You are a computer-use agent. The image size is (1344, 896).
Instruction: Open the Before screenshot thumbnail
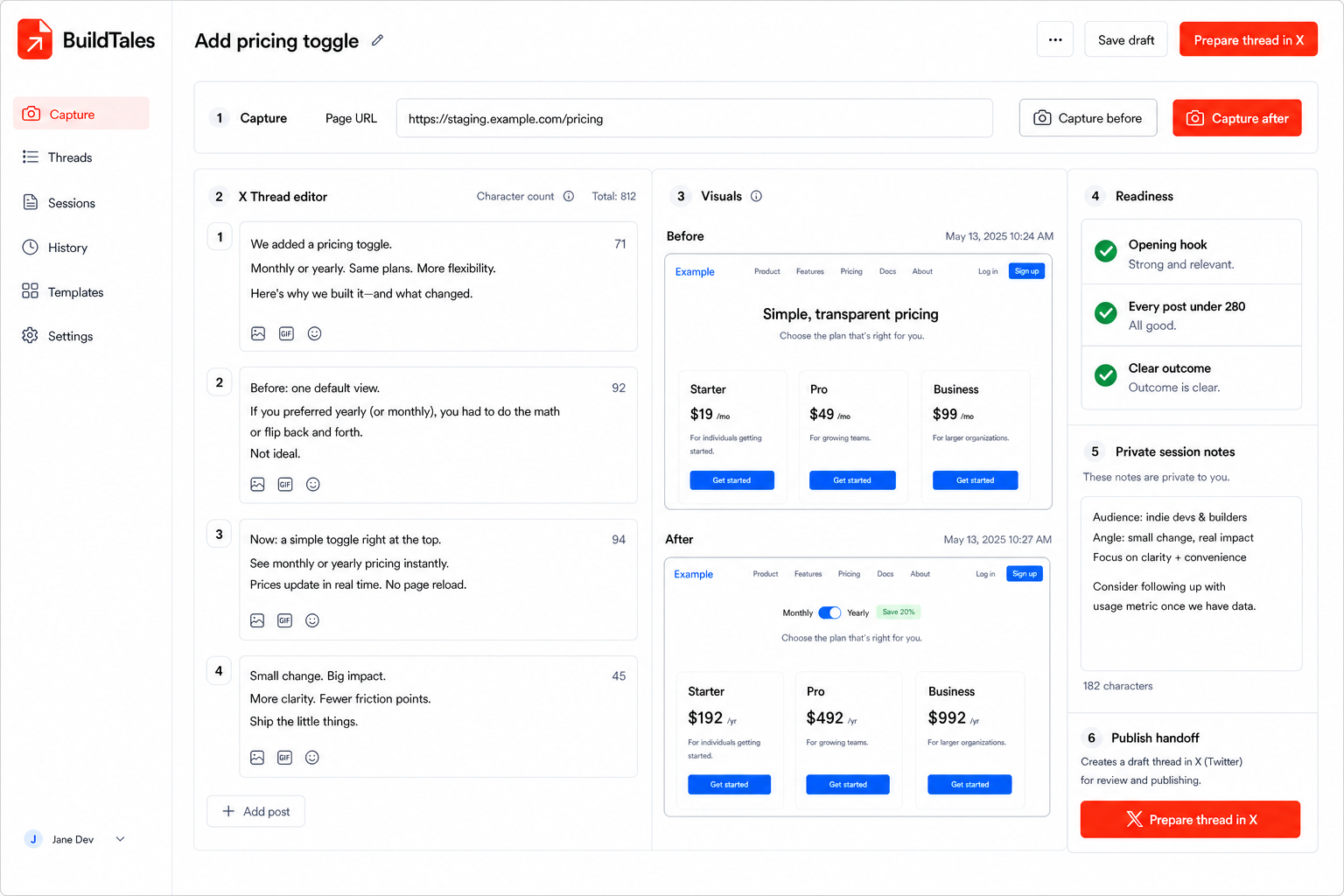858,381
